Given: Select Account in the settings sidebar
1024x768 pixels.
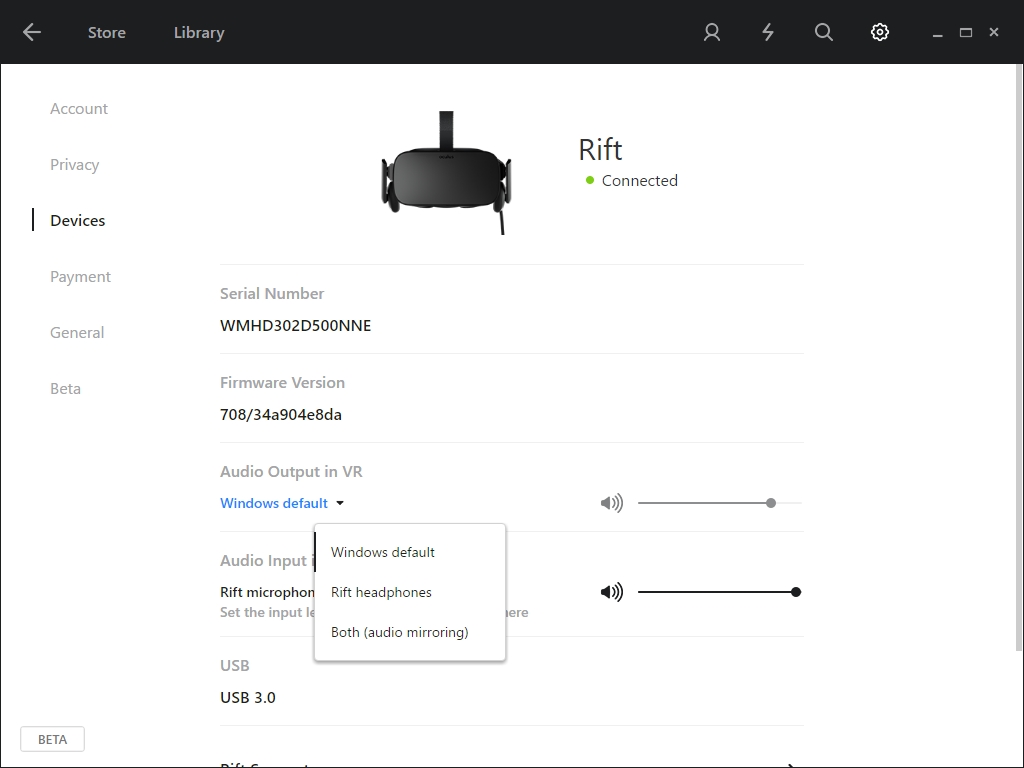Looking at the screenshot, I should (x=79, y=108).
